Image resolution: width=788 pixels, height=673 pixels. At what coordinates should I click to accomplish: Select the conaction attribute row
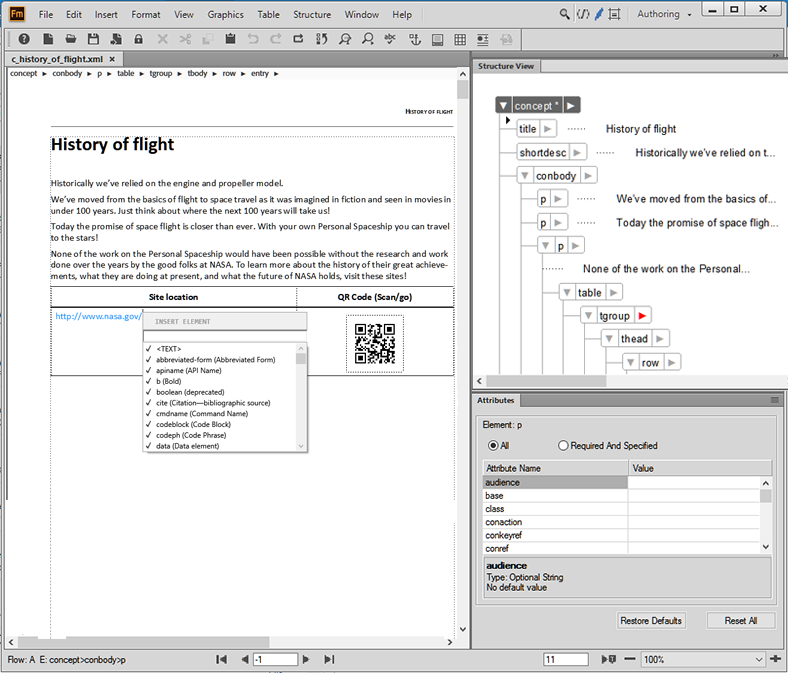point(621,522)
